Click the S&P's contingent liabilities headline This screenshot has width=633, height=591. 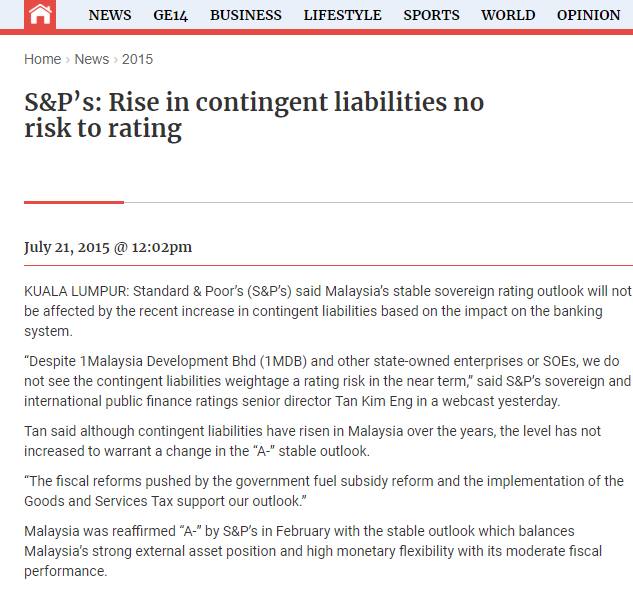pos(254,115)
